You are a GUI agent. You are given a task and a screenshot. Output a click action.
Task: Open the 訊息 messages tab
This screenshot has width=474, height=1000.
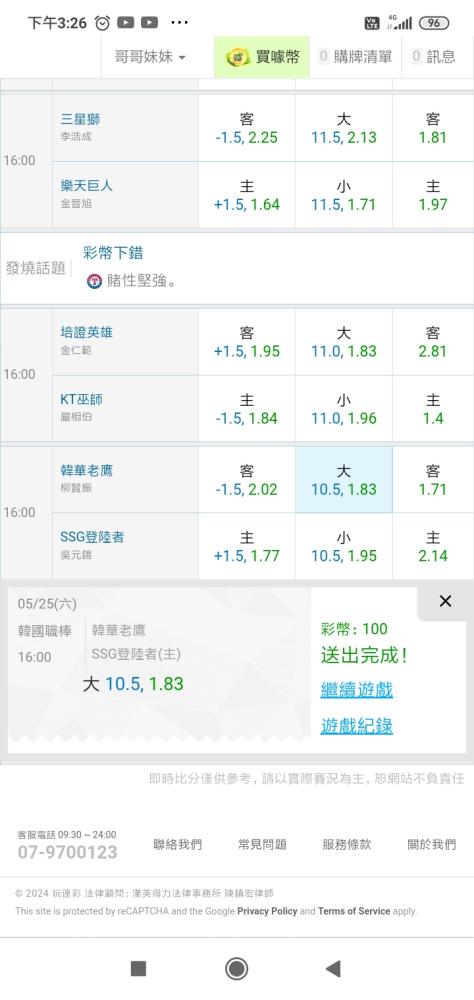[434, 57]
